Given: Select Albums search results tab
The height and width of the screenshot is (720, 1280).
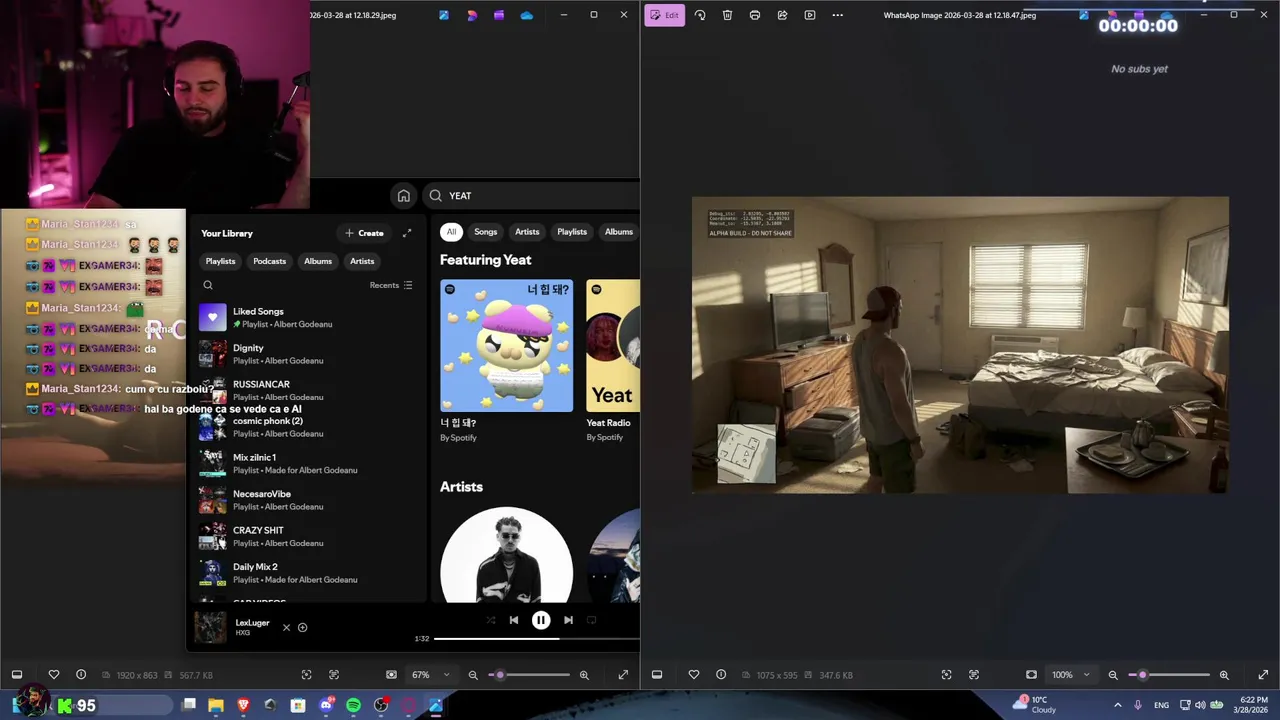Looking at the screenshot, I should (x=618, y=232).
